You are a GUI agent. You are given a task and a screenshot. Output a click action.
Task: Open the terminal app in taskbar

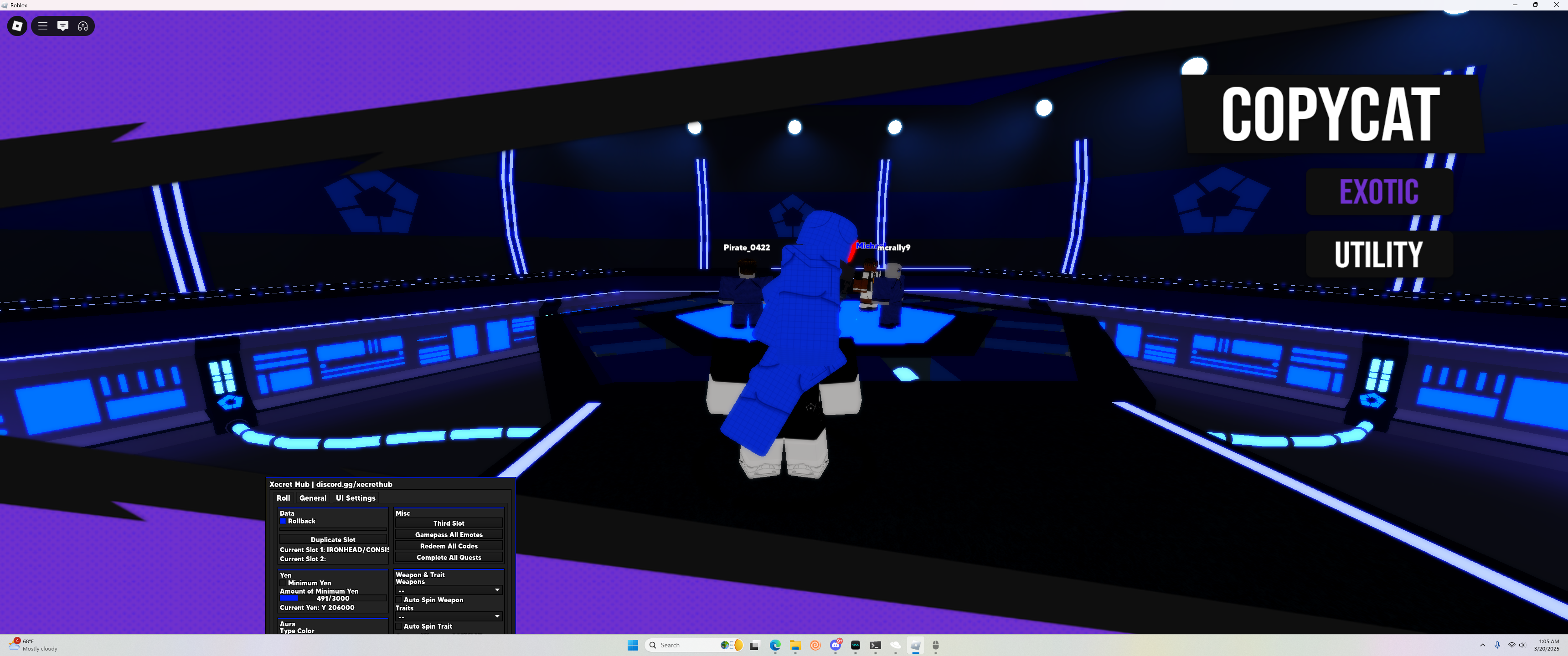(x=875, y=645)
